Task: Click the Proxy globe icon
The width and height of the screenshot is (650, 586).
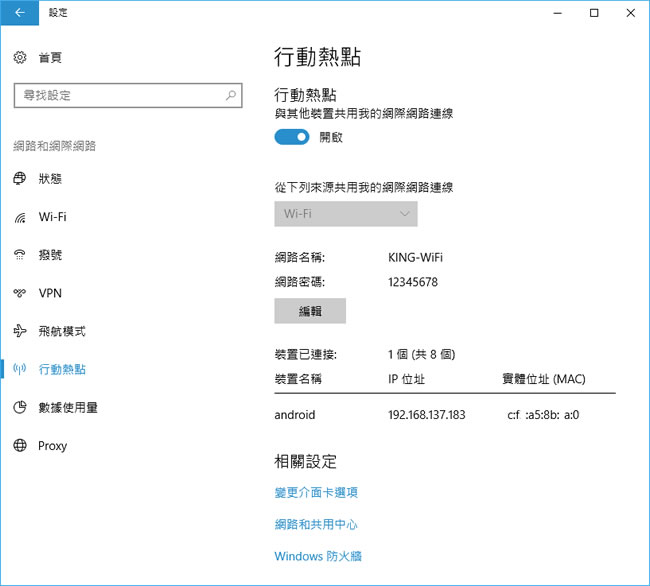Action: 20,446
